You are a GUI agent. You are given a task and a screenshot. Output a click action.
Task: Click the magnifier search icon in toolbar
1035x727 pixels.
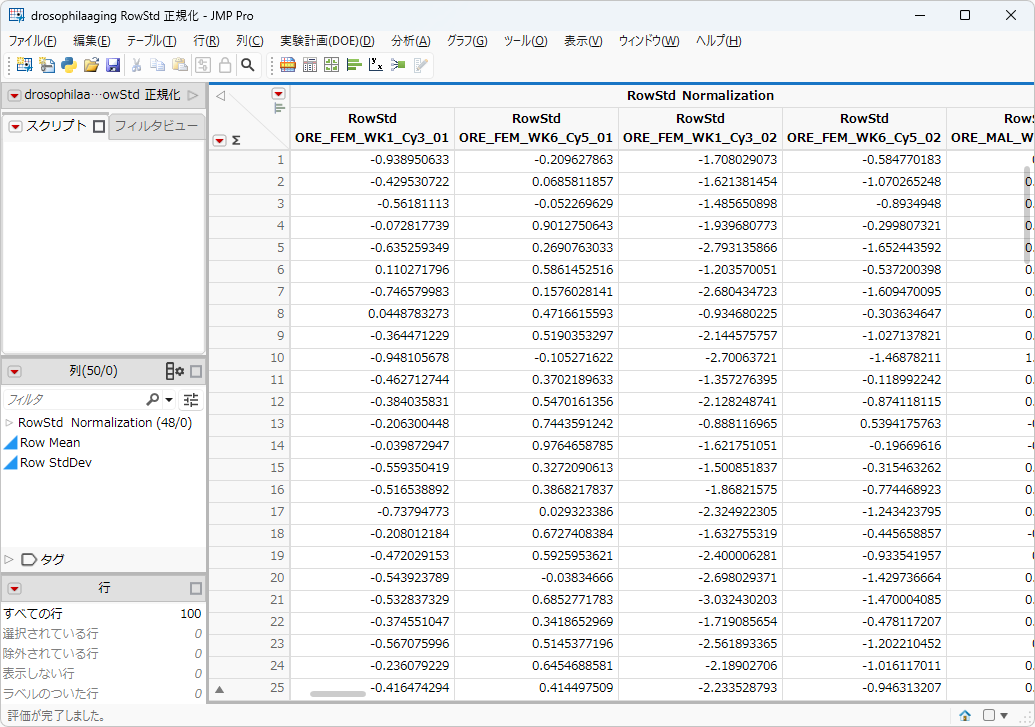pyautogui.click(x=248, y=65)
